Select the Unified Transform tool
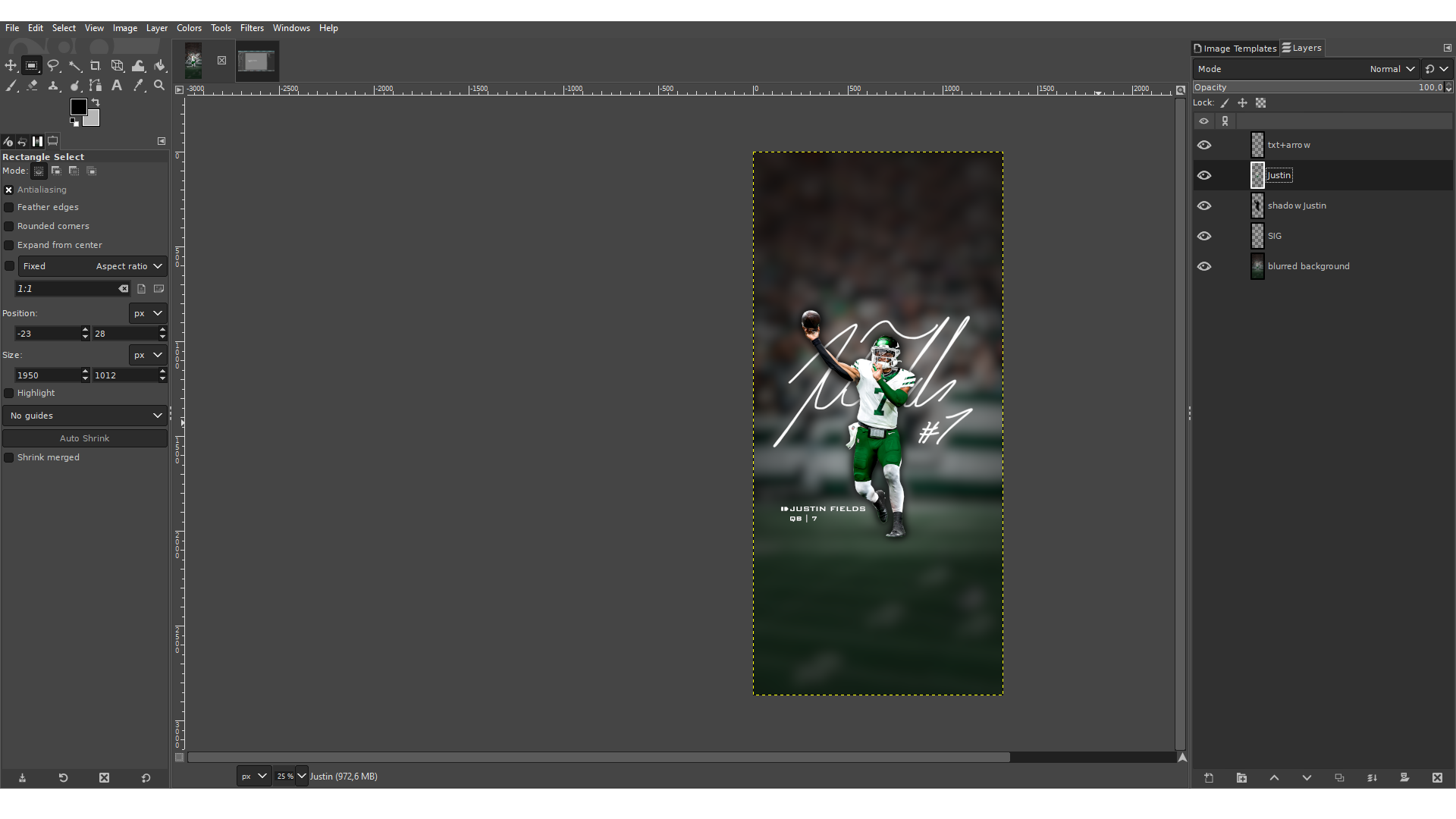Viewport: 1456px width, 819px height. (117, 66)
